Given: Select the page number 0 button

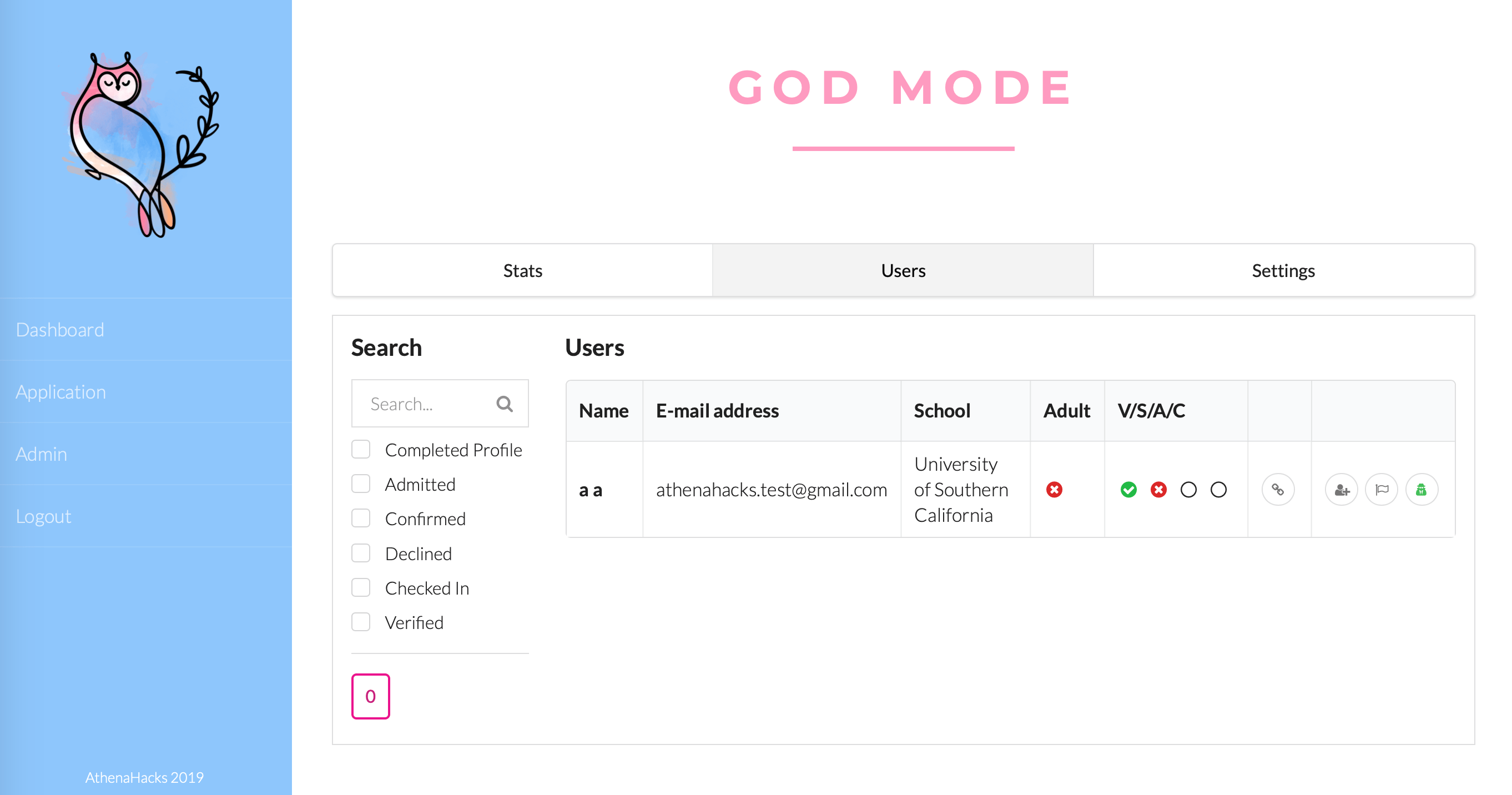Looking at the screenshot, I should (370, 696).
